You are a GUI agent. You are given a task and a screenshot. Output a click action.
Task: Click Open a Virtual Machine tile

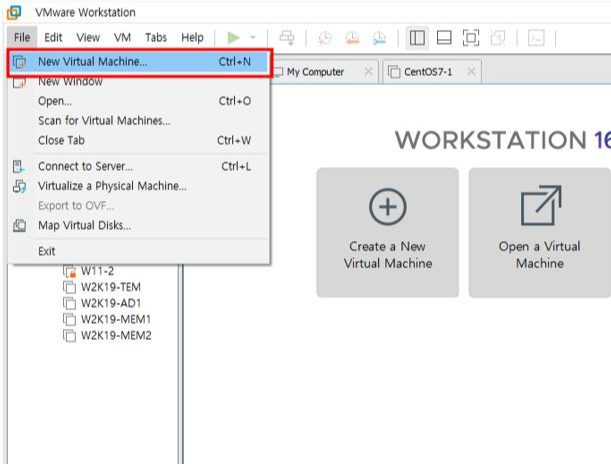[x=539, y=233]
